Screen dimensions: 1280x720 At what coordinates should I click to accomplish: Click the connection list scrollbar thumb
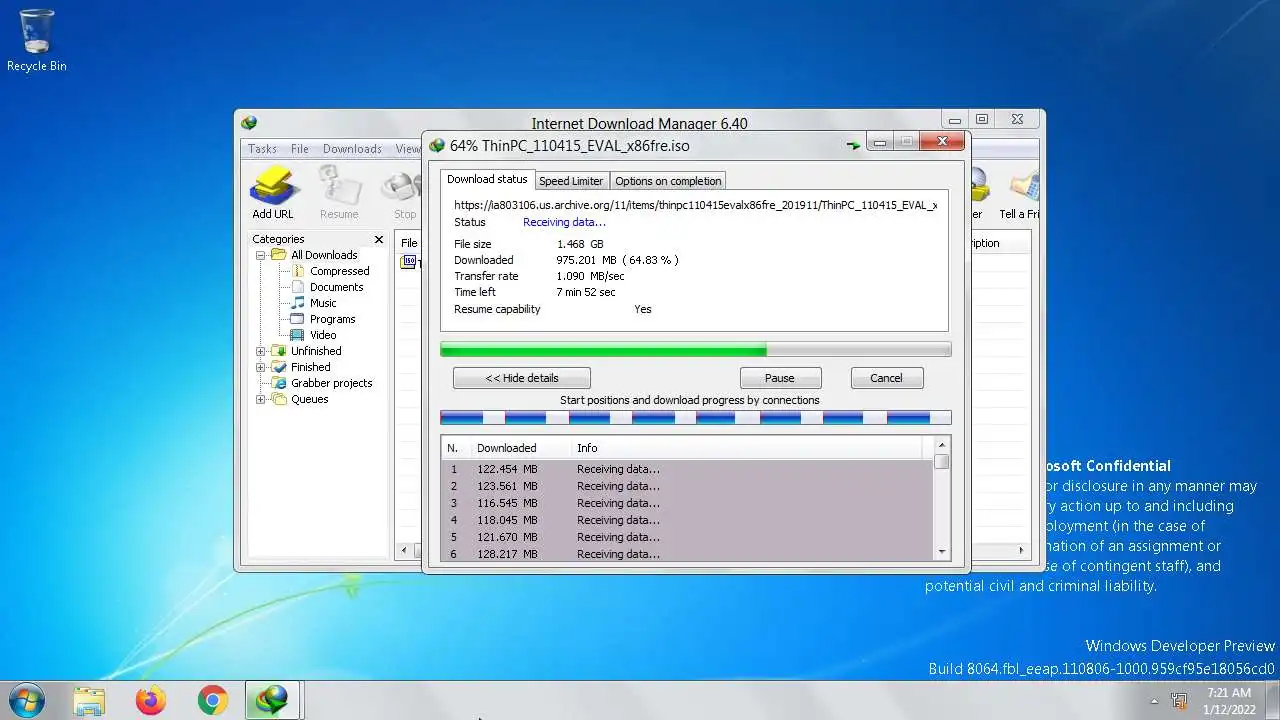click(942, 461)
